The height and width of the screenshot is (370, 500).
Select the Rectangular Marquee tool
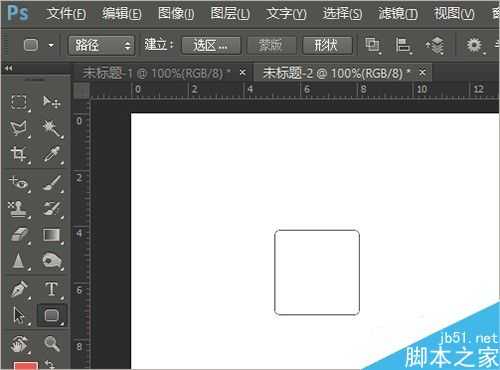coord(19,102)
